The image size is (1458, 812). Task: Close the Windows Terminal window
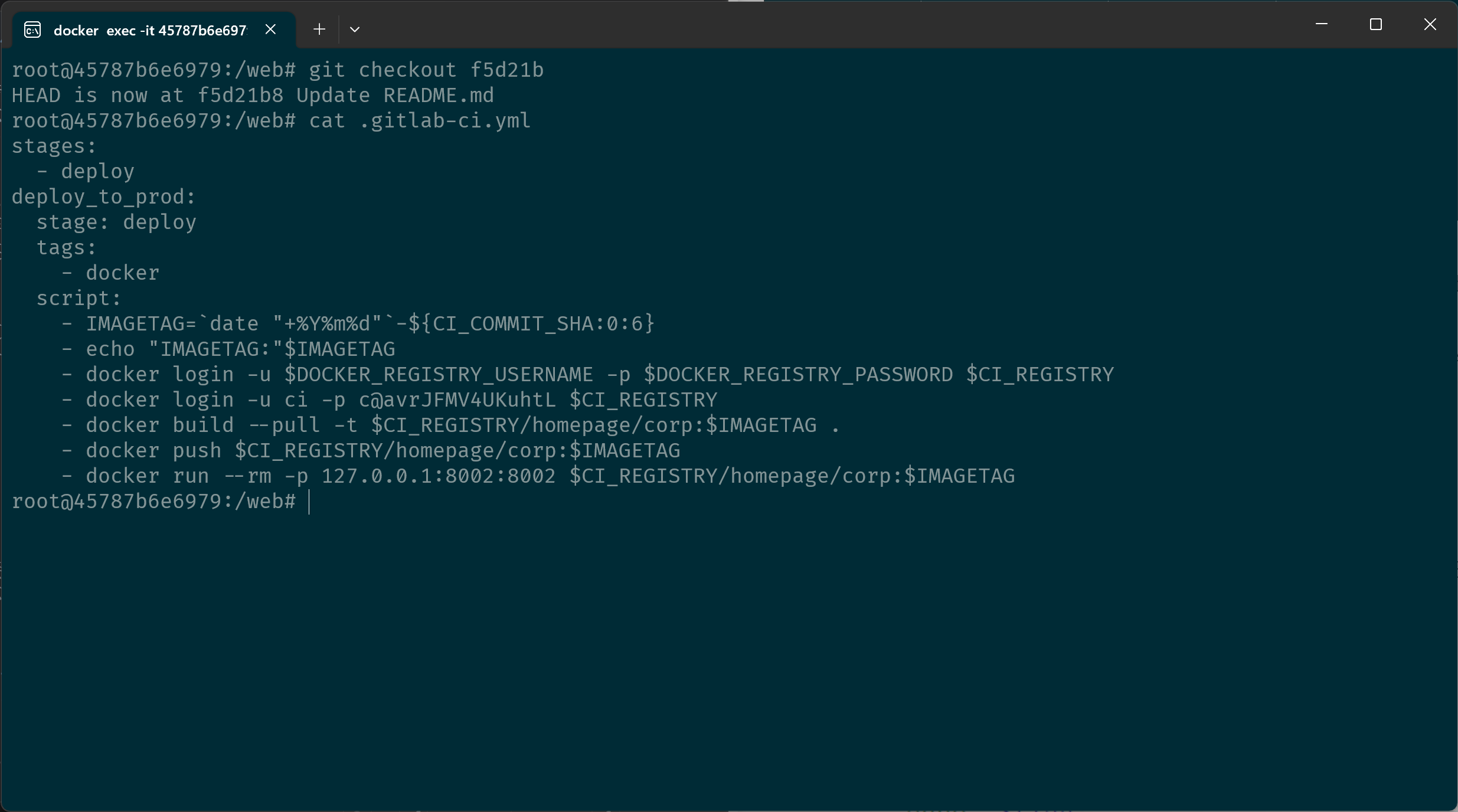pos(1430,24)
